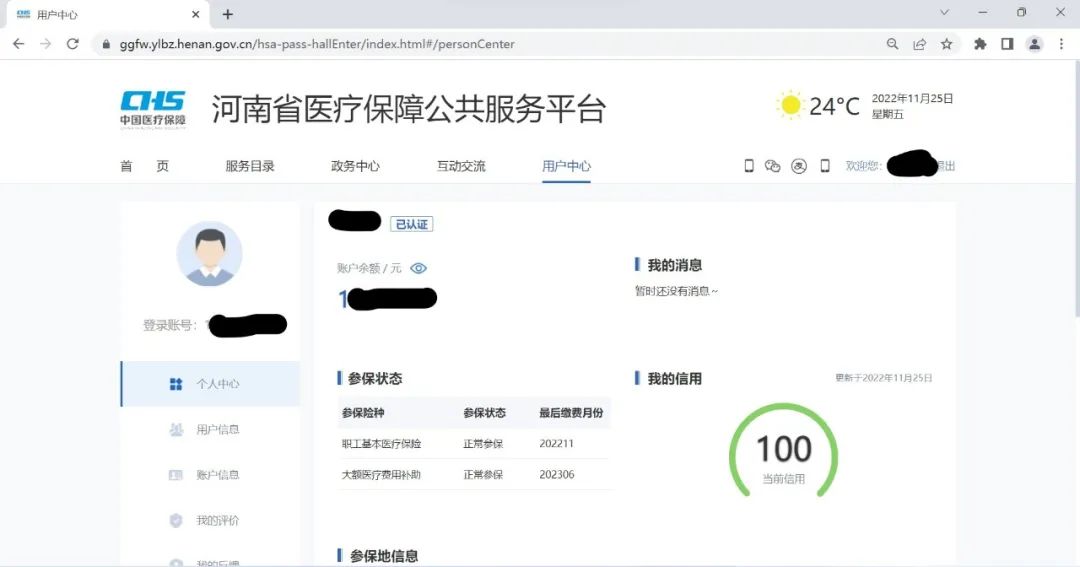Click the 202211 last payment month cell

pos(556,444)
